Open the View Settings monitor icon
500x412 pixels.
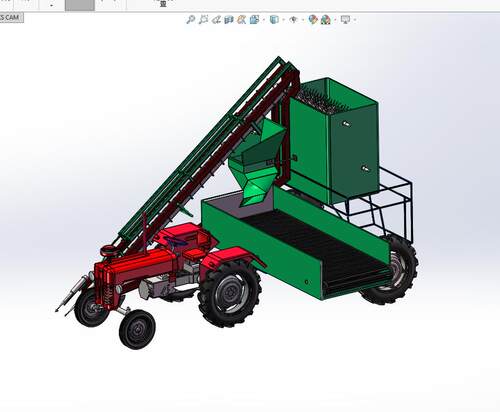(x=345, y=20)
